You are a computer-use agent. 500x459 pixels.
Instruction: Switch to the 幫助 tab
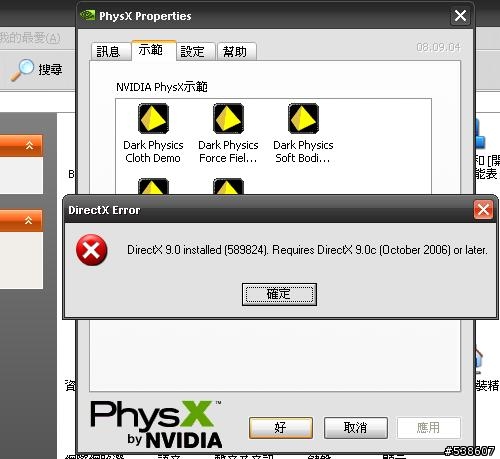[237, 51]
